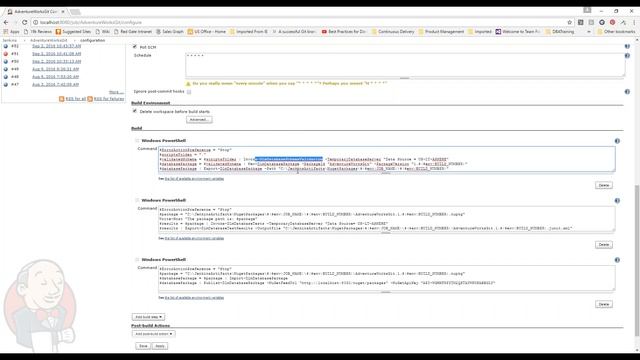The image size is (640, 360).
Task: Click Advanced button under Build Environment
Action: coord(199,120)
